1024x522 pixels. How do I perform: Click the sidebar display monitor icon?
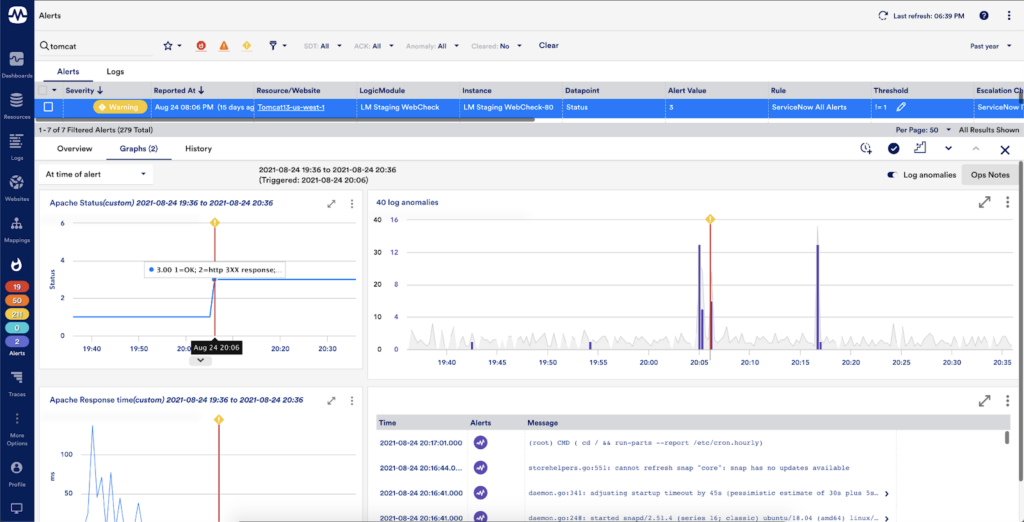(16, 508)
